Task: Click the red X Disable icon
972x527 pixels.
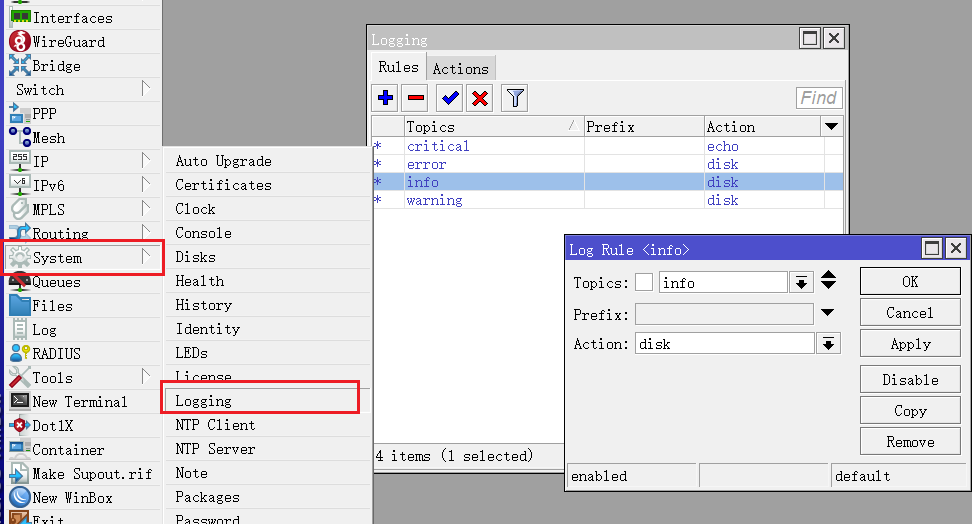Action: coord(480,98)
